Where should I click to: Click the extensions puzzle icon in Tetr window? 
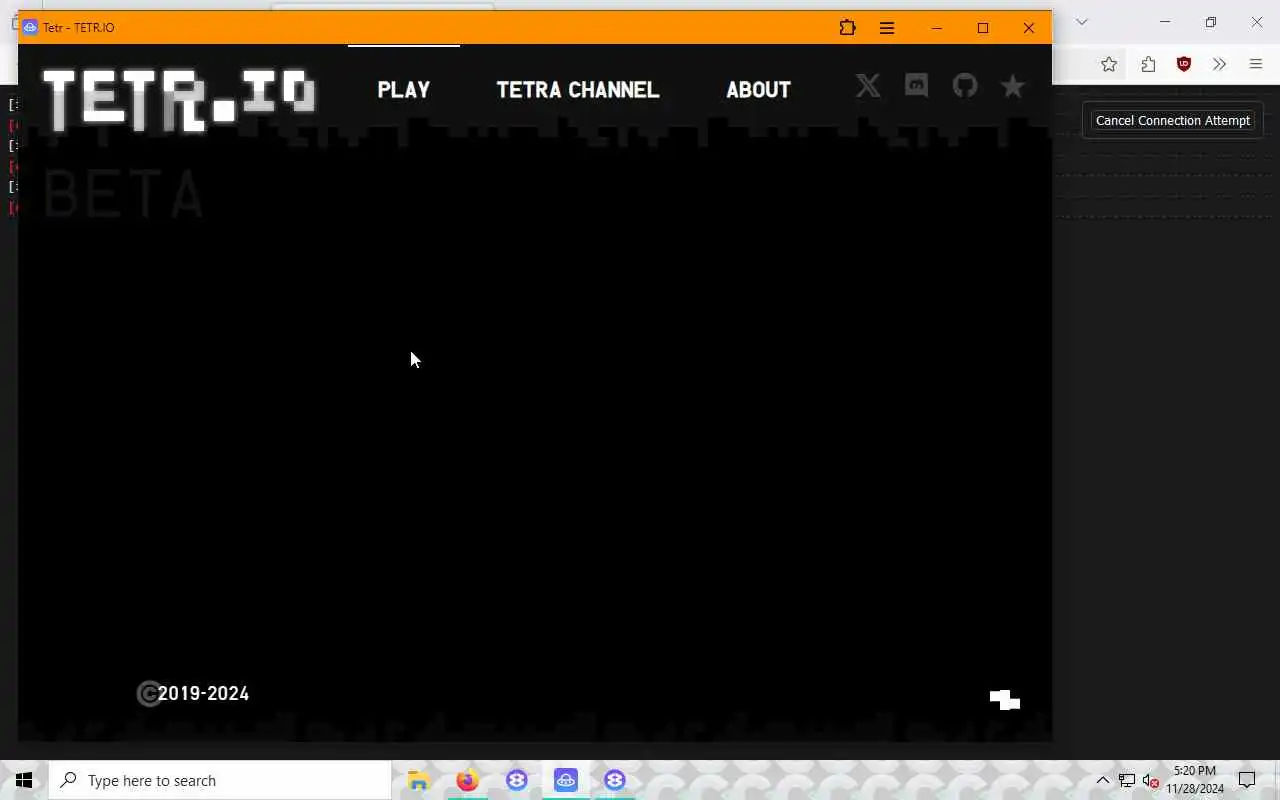pos(847,28)
